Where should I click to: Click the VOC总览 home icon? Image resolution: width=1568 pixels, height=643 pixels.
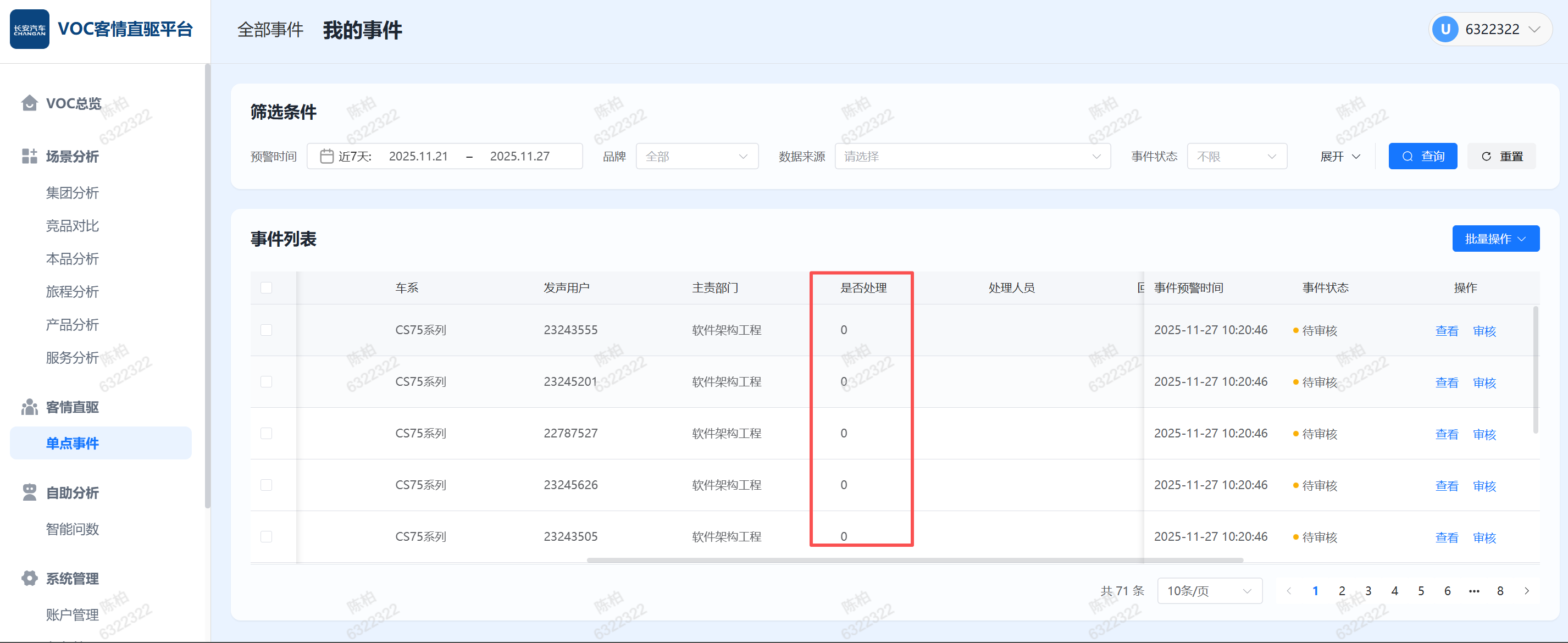click(29, 103)
